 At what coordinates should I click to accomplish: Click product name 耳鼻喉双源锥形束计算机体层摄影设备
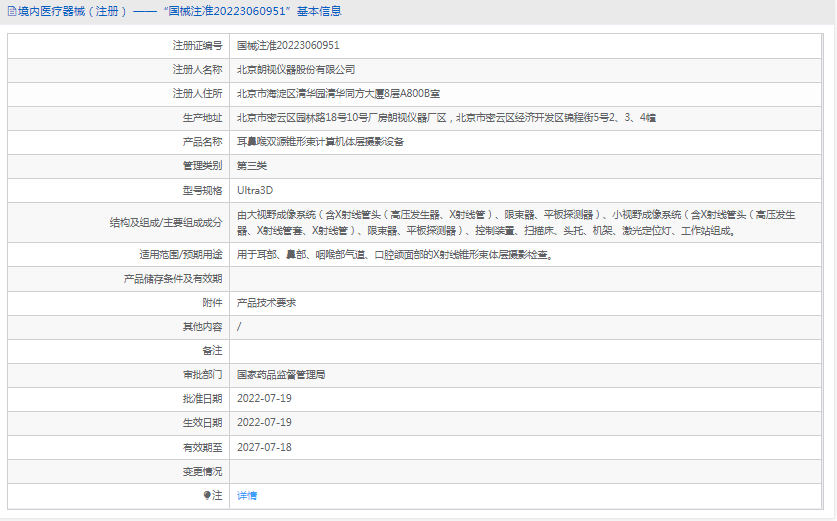(x=320, y=142)
